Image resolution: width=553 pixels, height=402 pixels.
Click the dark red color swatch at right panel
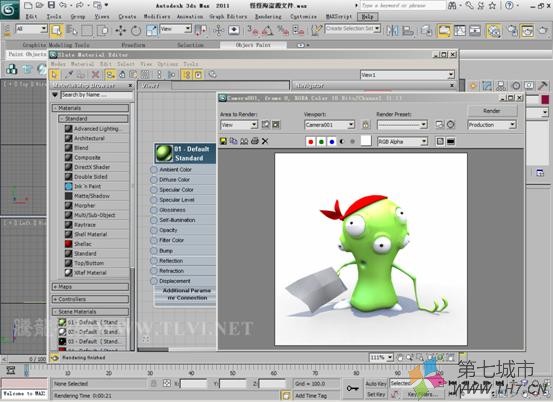pos(545,99)
